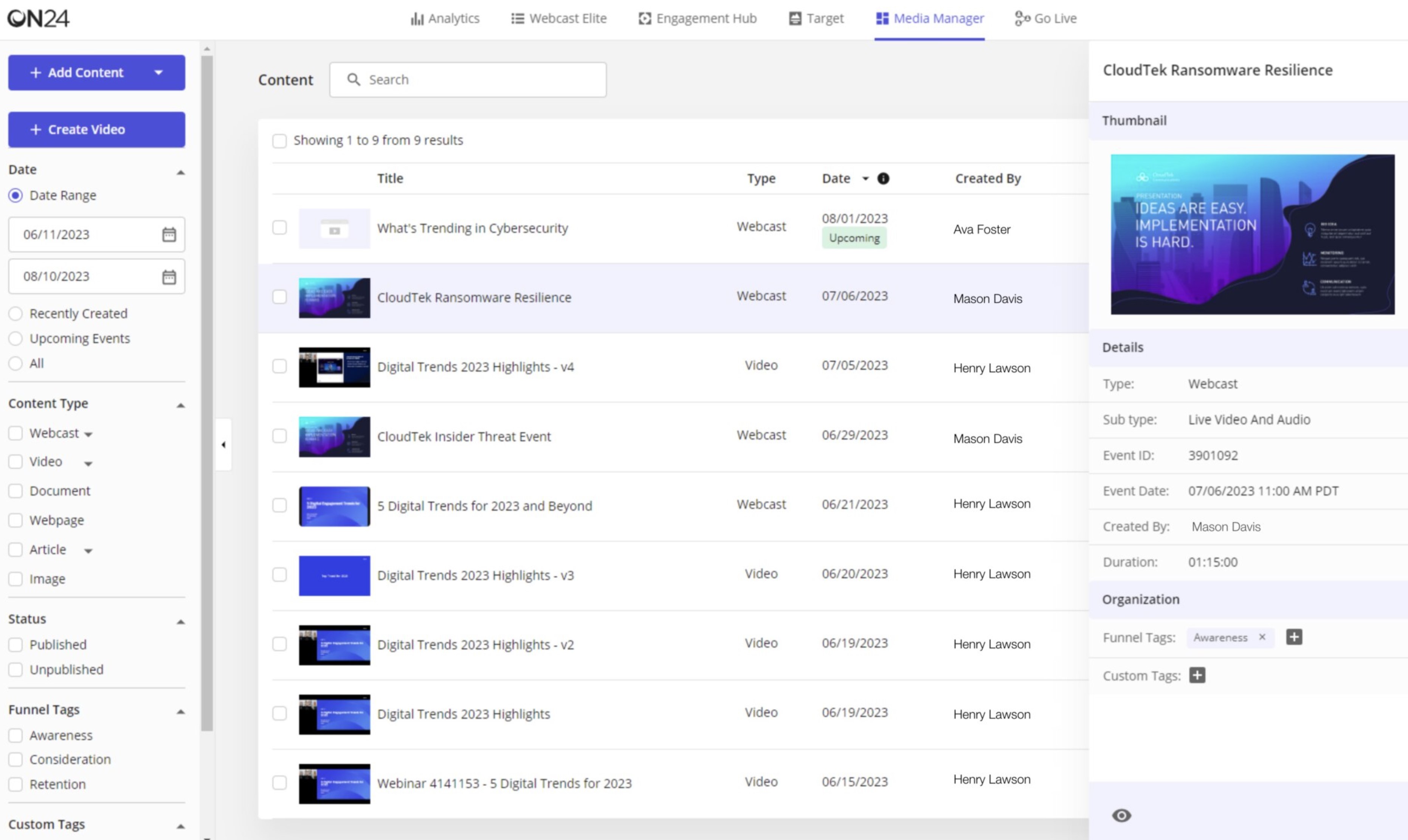Collapse the Funnel Tags filter section
This screenshot has width=1408, height=840.
(x=180, y=711)
